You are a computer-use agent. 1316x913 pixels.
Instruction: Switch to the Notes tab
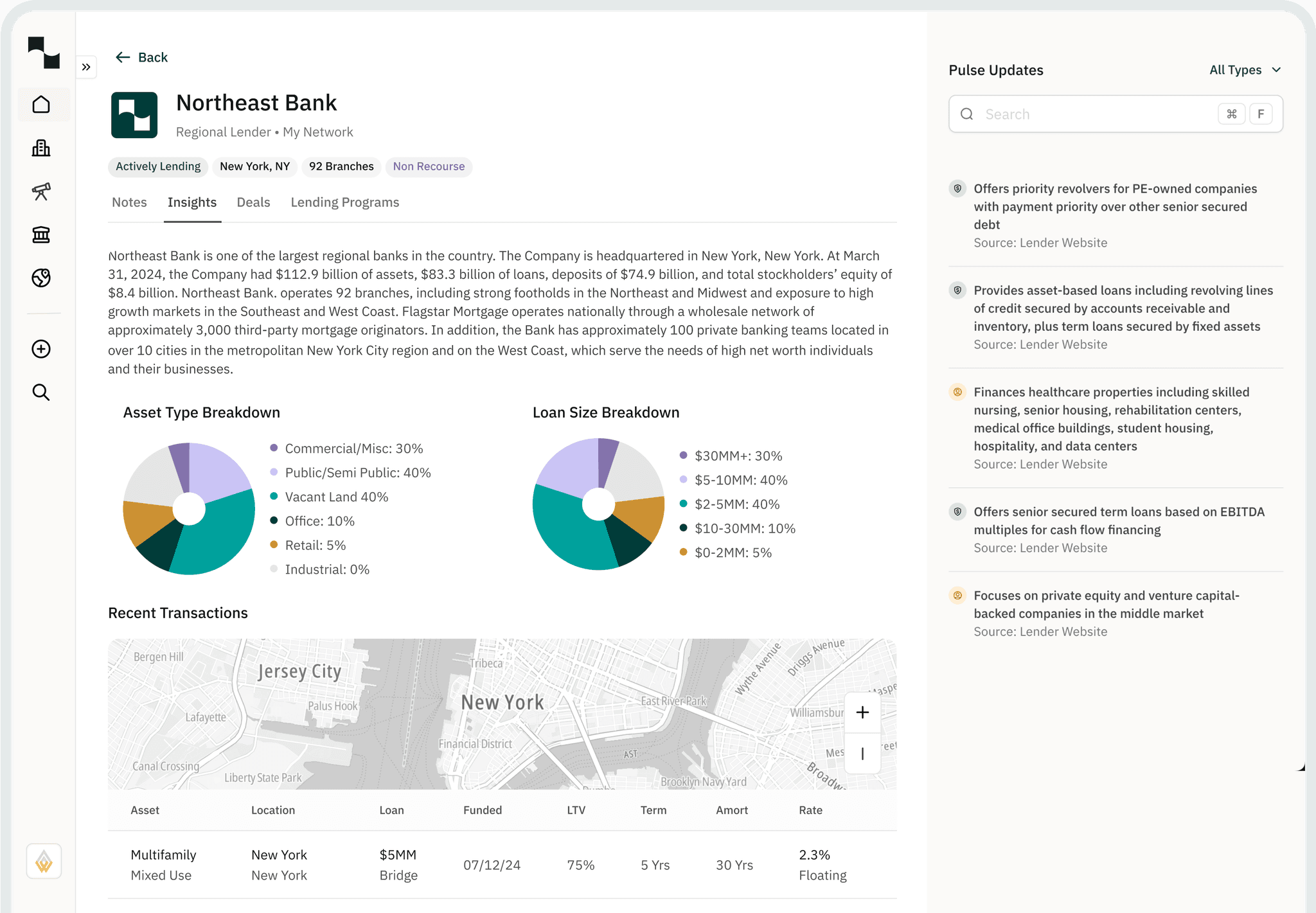pos(129,202)
